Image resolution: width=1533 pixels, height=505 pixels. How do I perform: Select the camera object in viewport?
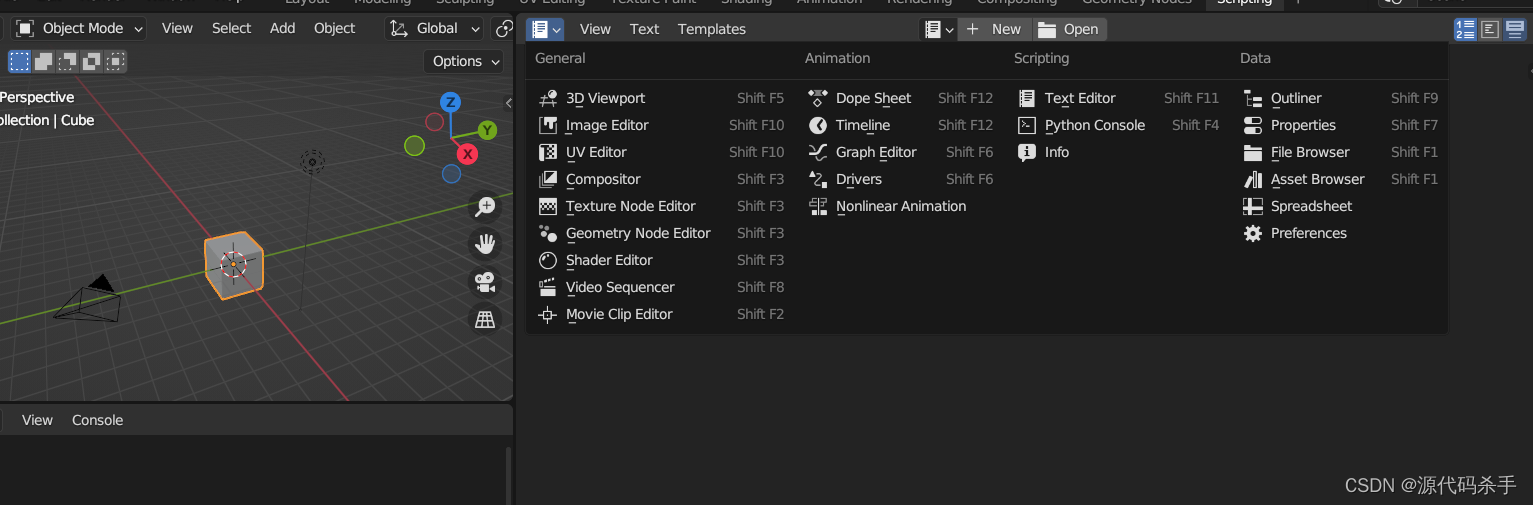[x=88, y=299]
